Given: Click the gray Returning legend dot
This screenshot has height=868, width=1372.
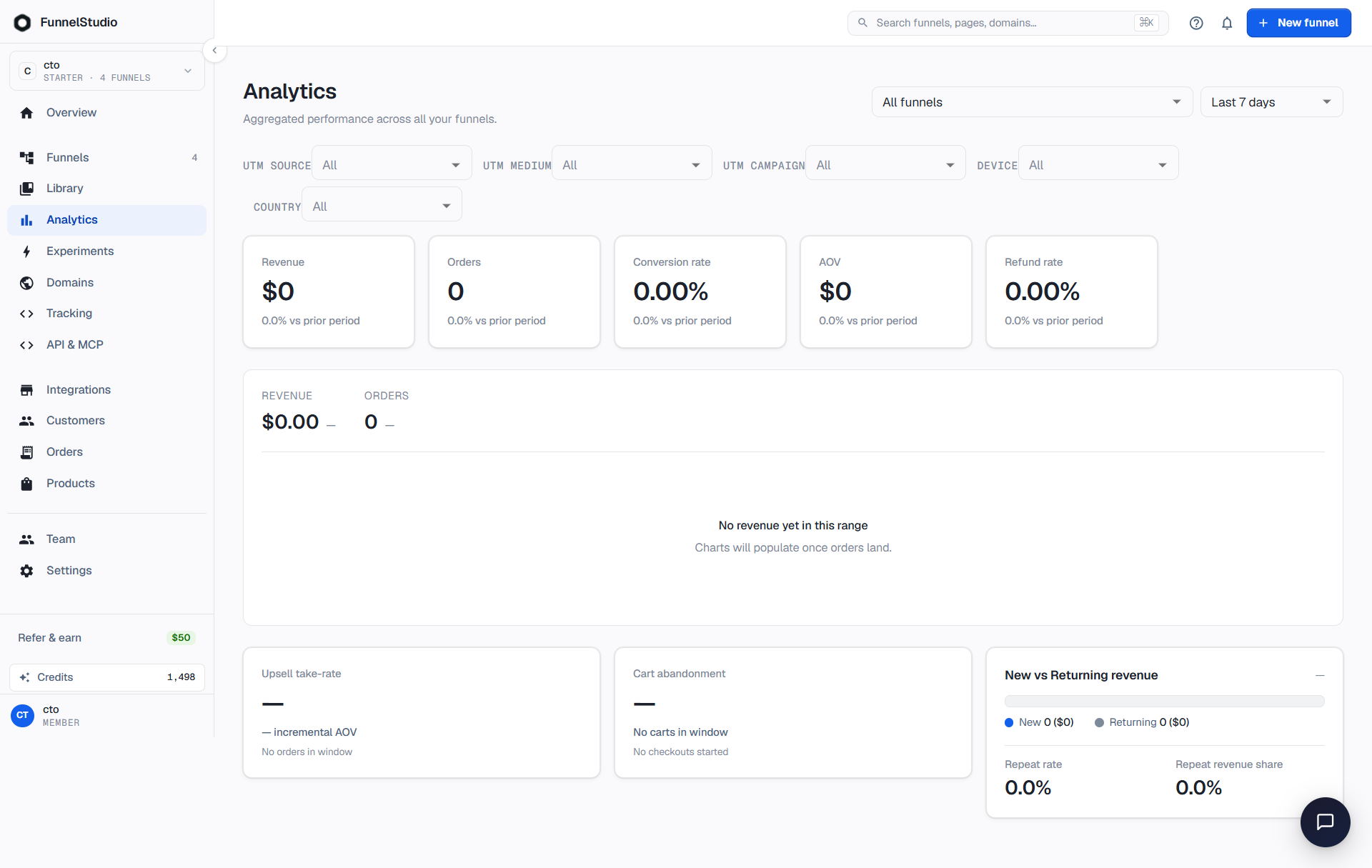Looking at the screenshot, I should click(1099, 723).
